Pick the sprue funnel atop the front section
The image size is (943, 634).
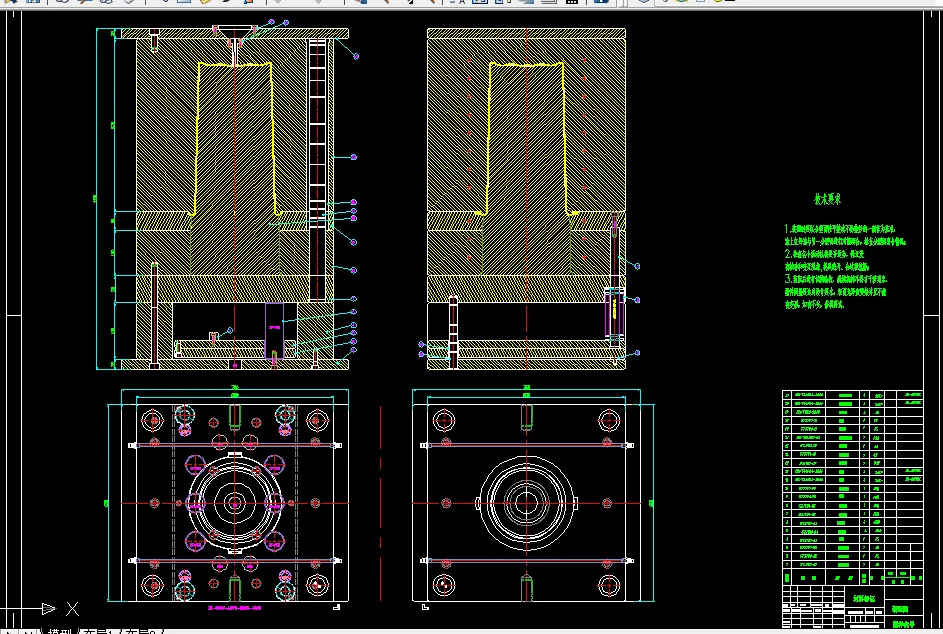pos(235,33)
